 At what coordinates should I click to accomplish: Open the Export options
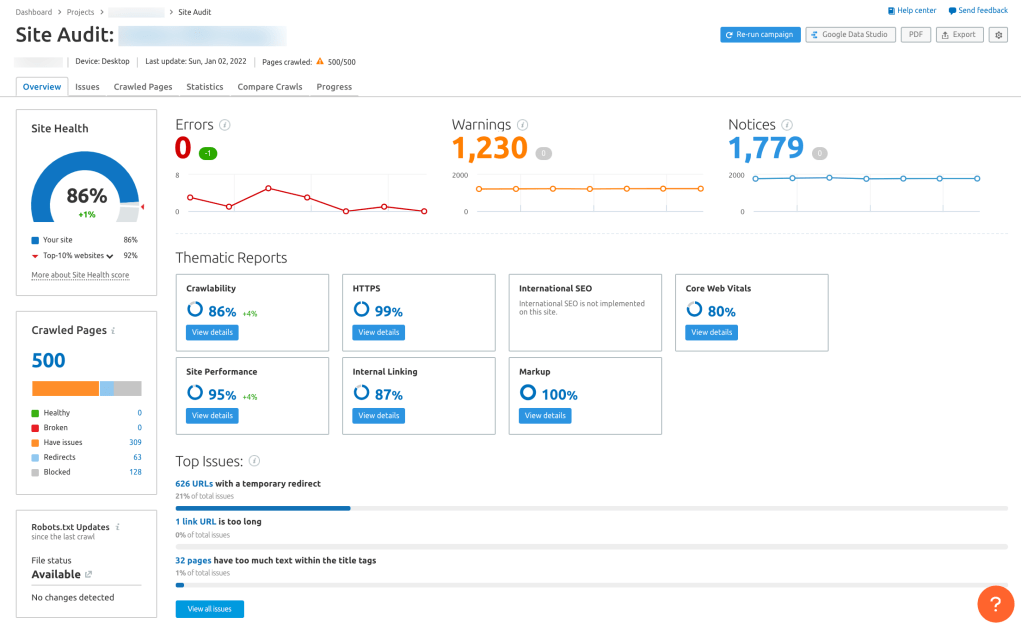point(959,33)
